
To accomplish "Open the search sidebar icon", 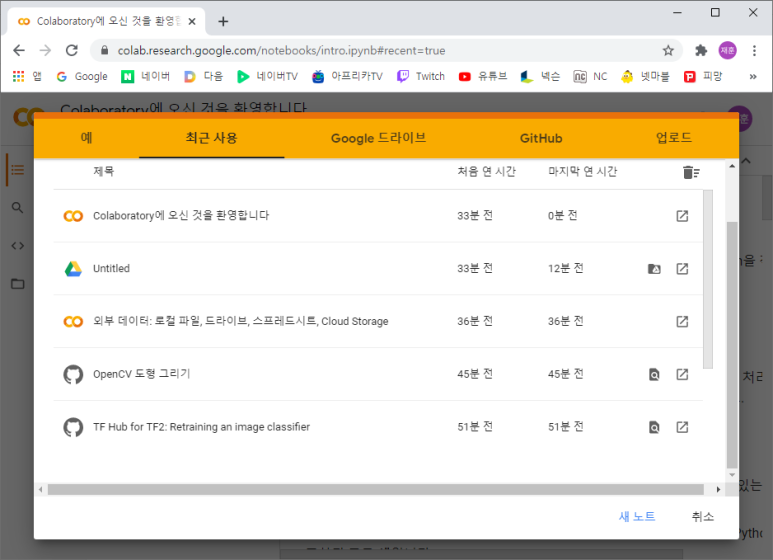I will (18, 208).
